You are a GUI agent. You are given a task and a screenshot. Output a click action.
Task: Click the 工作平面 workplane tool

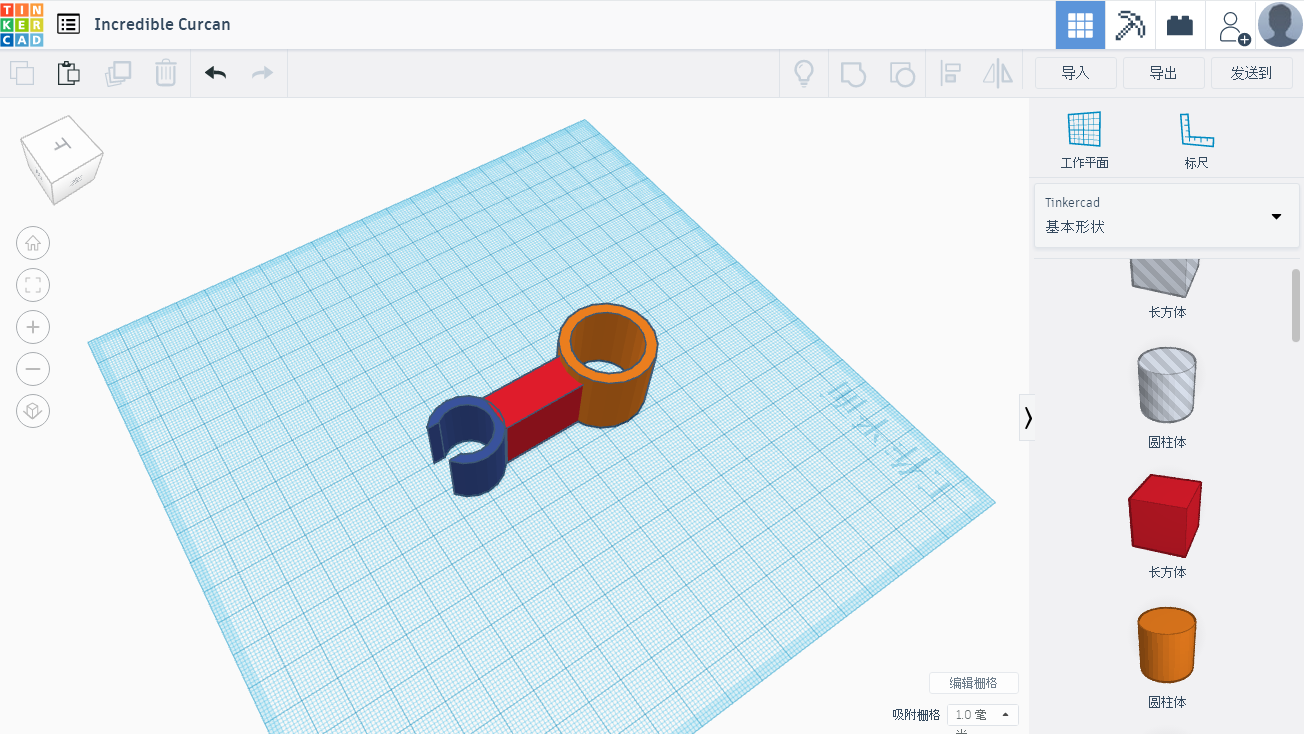1084,139
